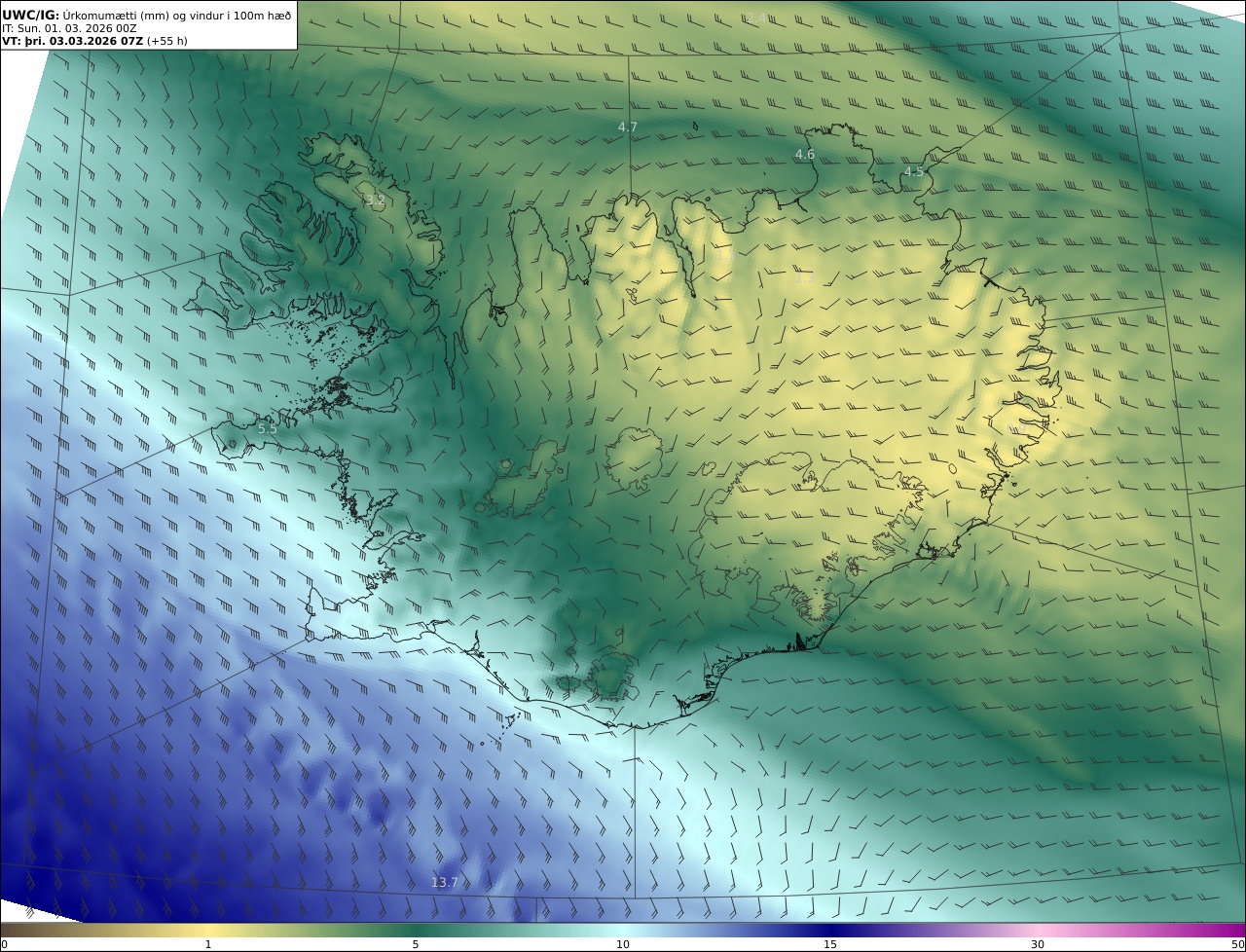Click the colorbar tick label "15"
The height and width of the screenshot is (952, 1246).
tap(830, 944)
